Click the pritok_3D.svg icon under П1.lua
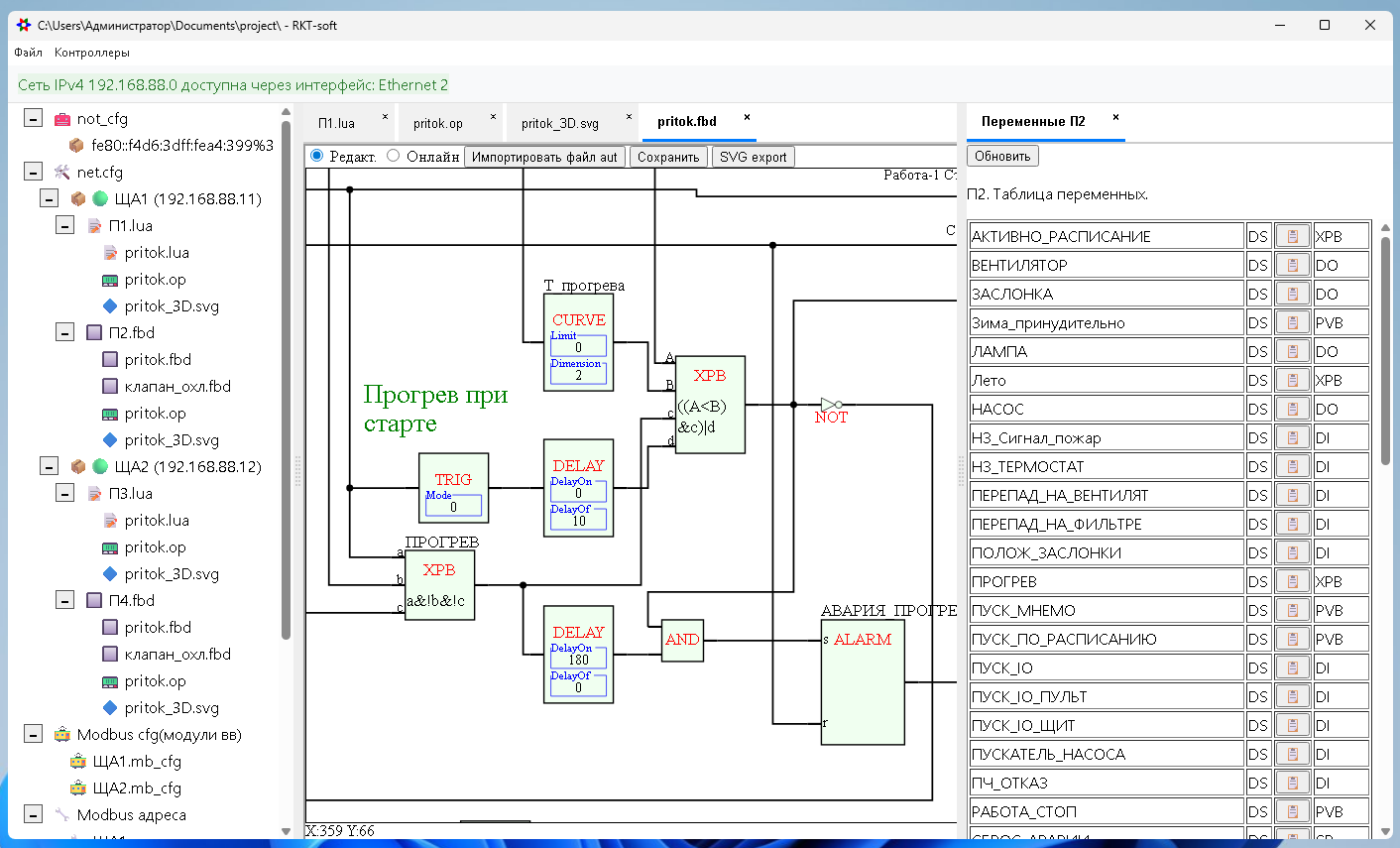This screenshot has height=848, width=1400. [x=110, y=306]
